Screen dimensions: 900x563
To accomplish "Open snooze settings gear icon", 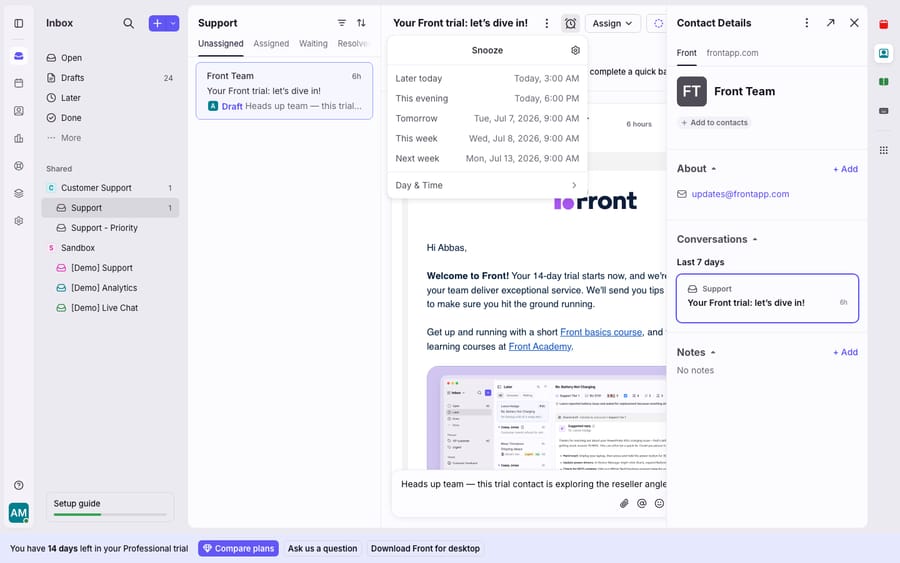I will click(x=575, y=51).
